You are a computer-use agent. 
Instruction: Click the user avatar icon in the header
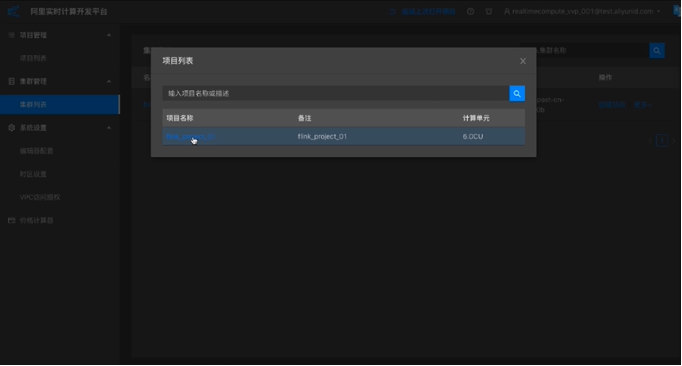(x=507, y=12)
